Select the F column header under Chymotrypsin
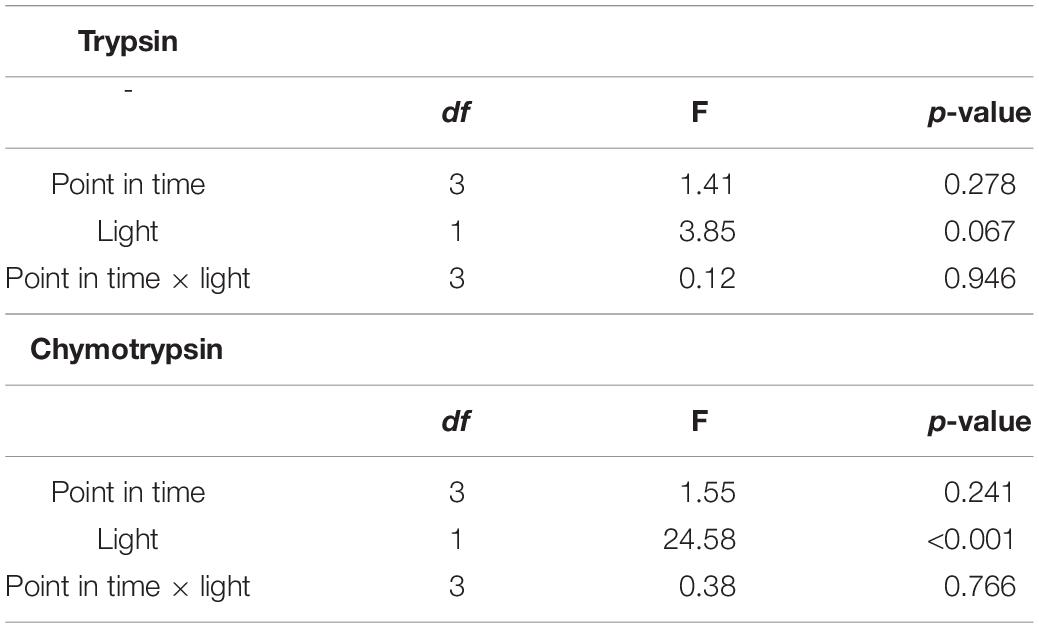Viewport: 1039px width, 628px height. [x=699, y=421]
